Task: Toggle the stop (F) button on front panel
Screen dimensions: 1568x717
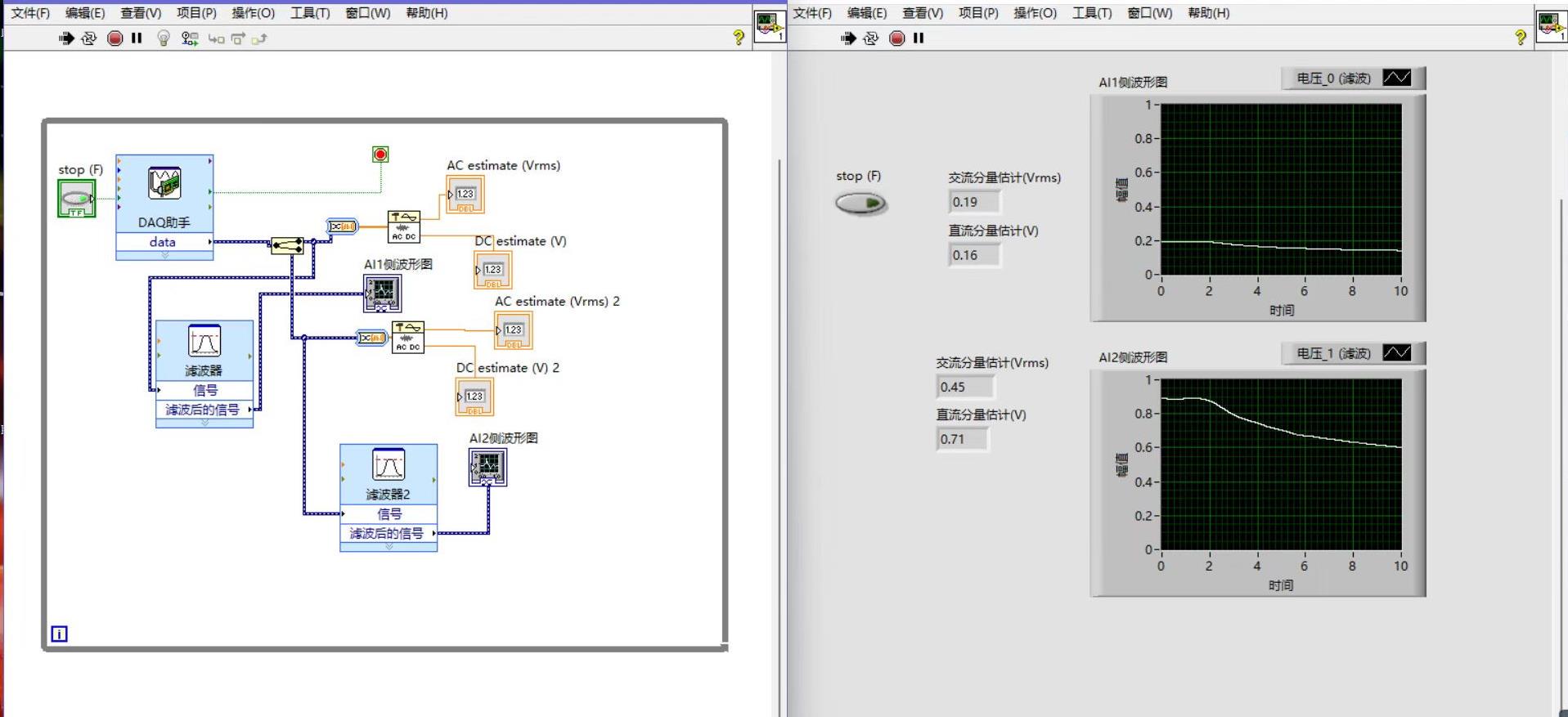Action: (x=860, y=203)
